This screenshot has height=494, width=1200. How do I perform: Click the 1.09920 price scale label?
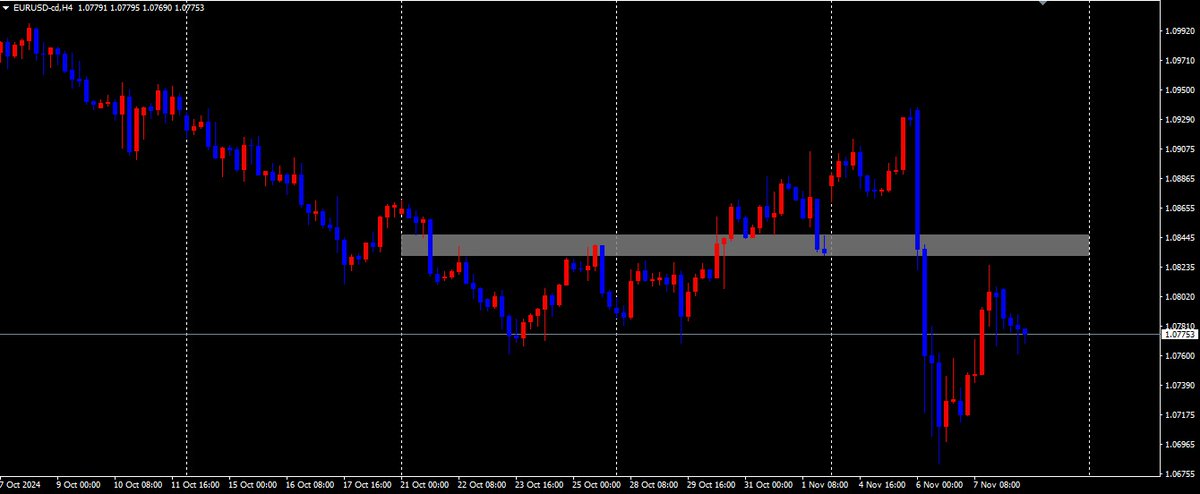1180,31
